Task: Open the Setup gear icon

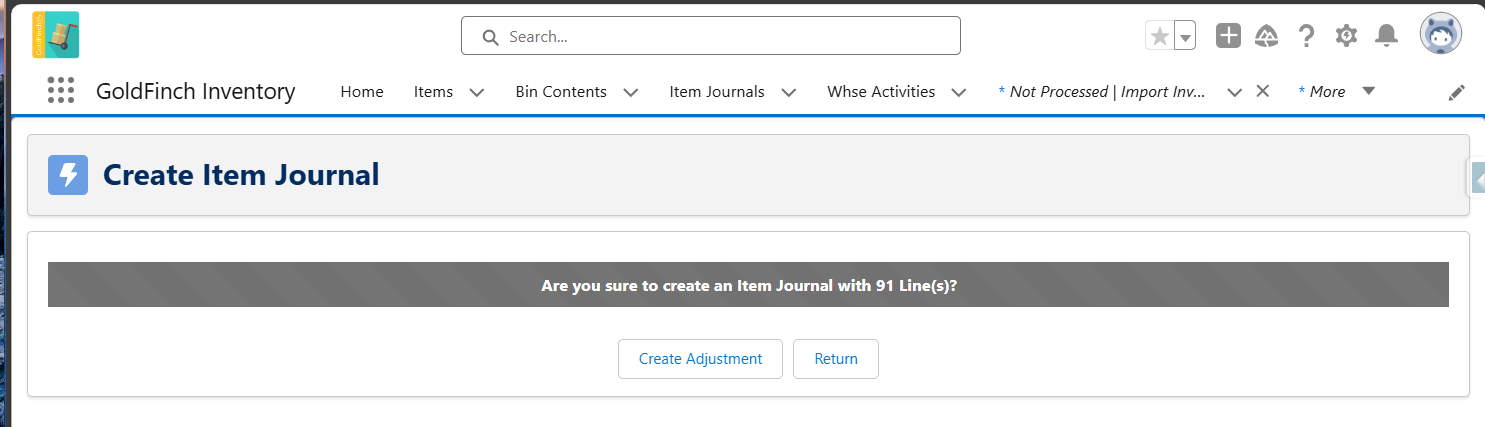Action: pos(1346,36)
